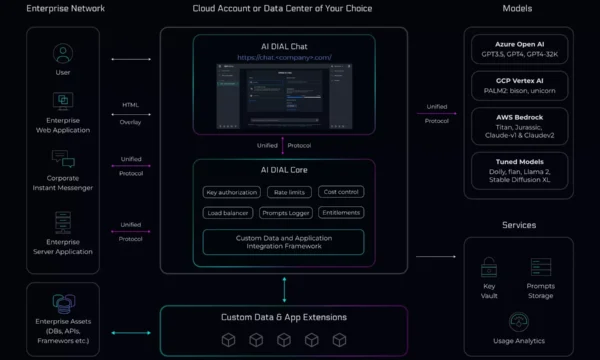600x360 pixels.
Task: Select Cloud Account or Data Center heading
Action: click(x=282, y=8)
